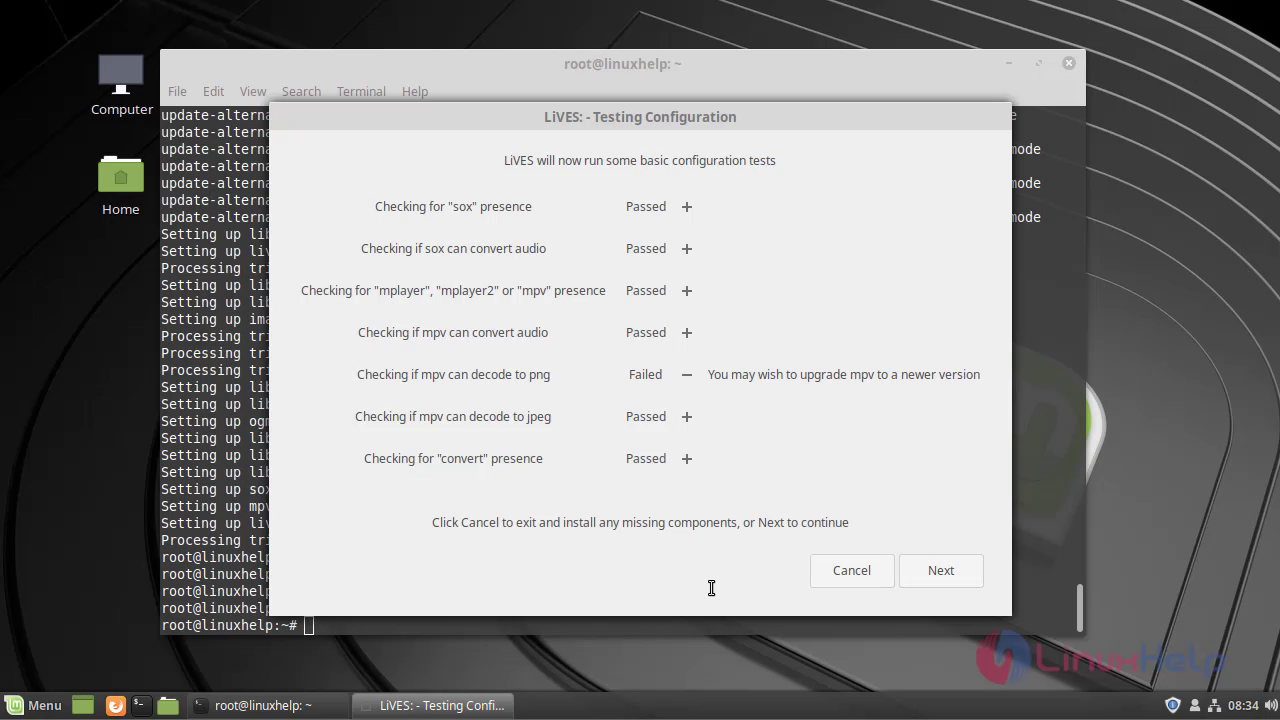Image resolution: width=1280 pixels, height=720 pixels.
Task: Maximize the terminal window
Action: (1039, 63)
